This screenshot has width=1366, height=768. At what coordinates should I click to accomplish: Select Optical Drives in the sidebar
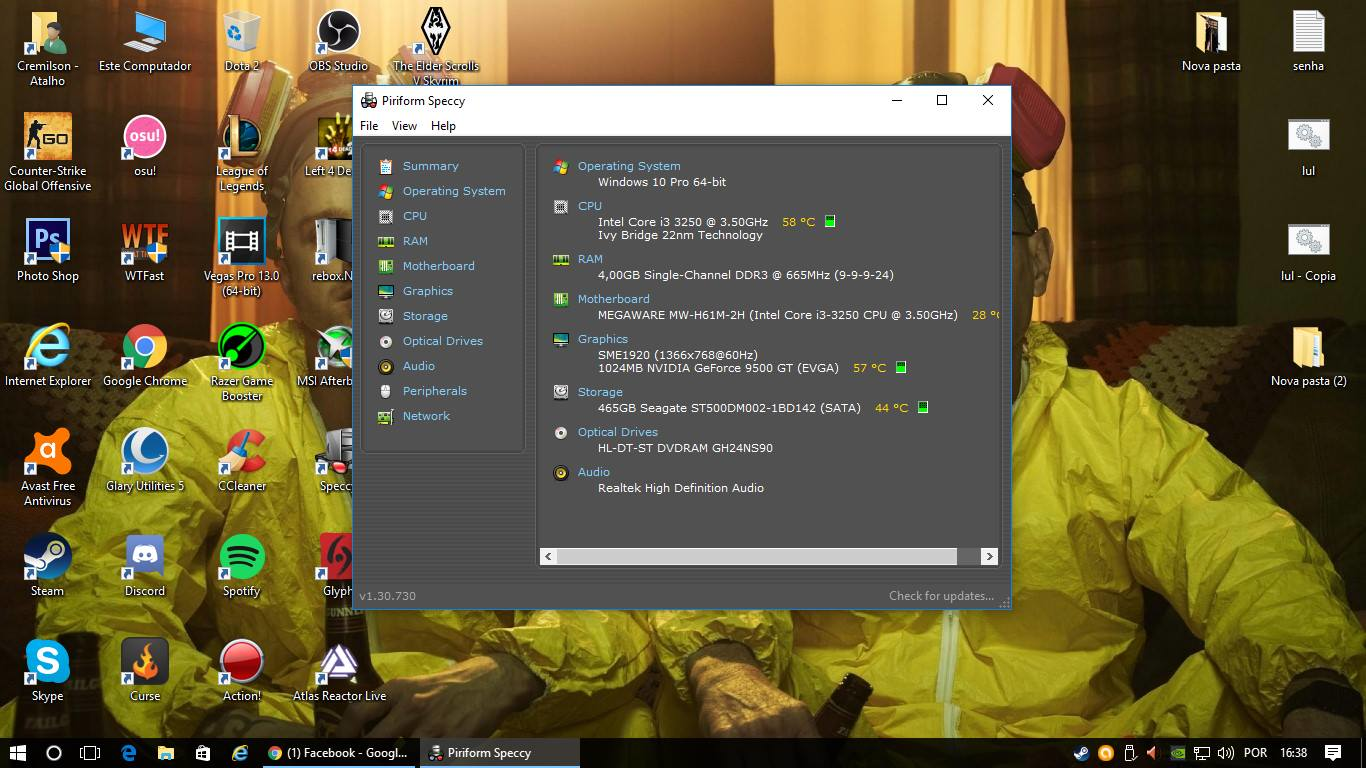coord(442,341)
